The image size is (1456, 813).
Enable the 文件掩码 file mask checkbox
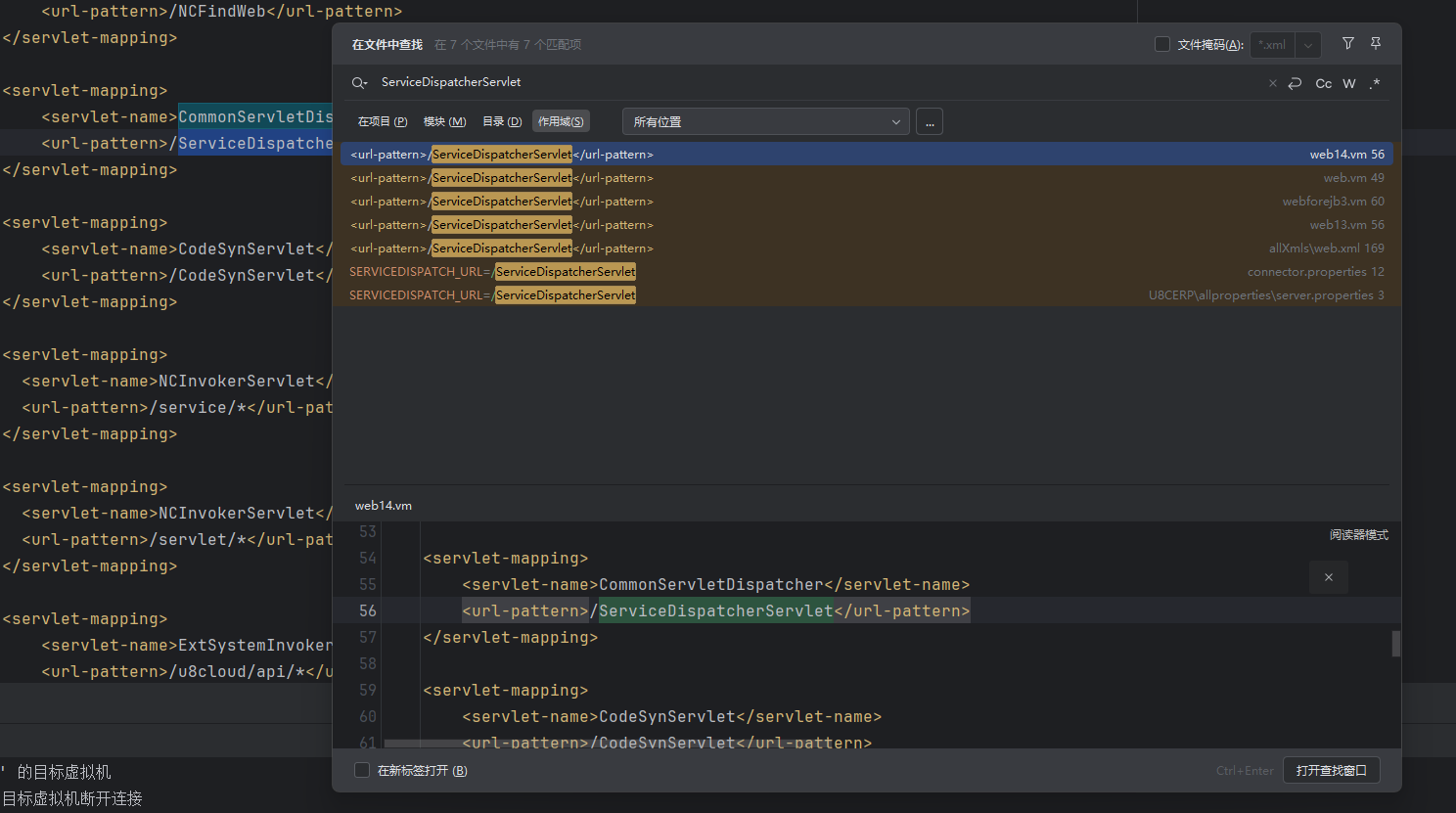point(1162,44)
